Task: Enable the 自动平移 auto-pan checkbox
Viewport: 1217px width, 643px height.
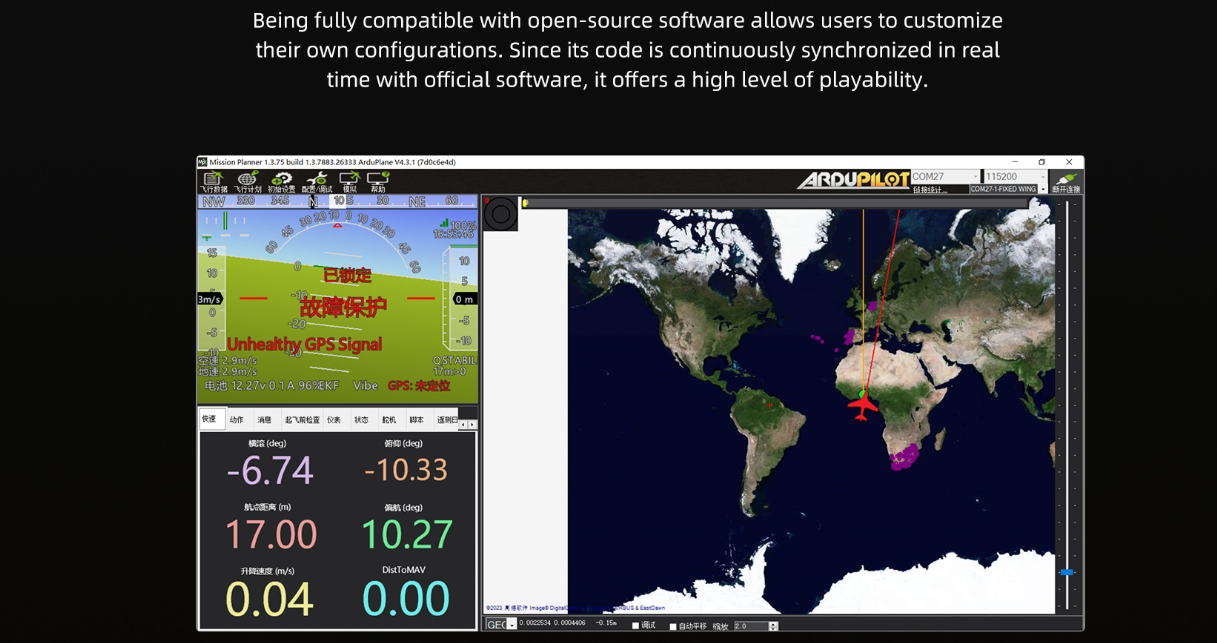Action: pos(673,626)
